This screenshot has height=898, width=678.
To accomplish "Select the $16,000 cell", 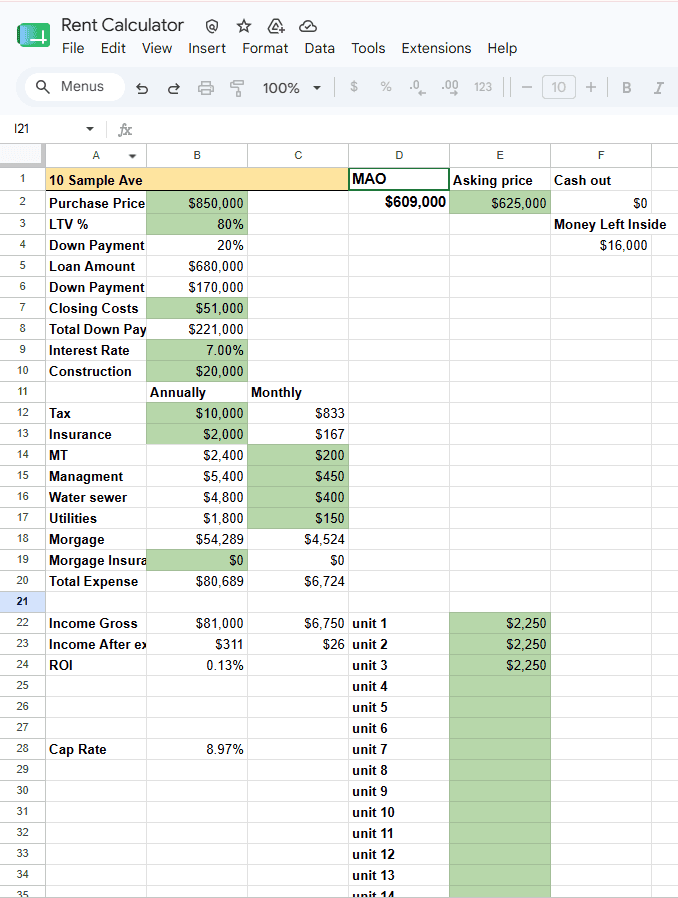I will (x=601, y=245).
